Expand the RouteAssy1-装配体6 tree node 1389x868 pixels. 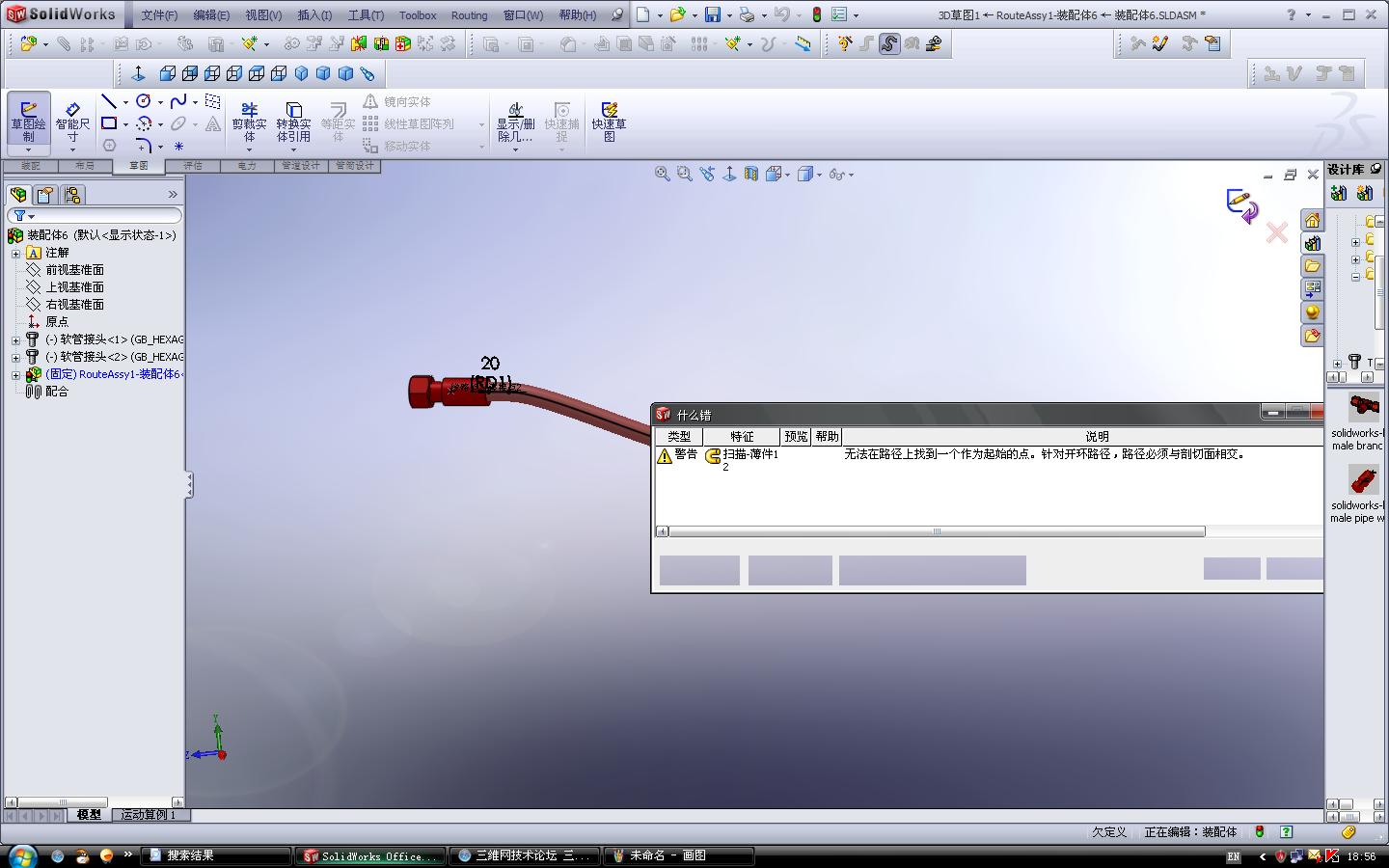pyautogui.click(x=15, y=375)
